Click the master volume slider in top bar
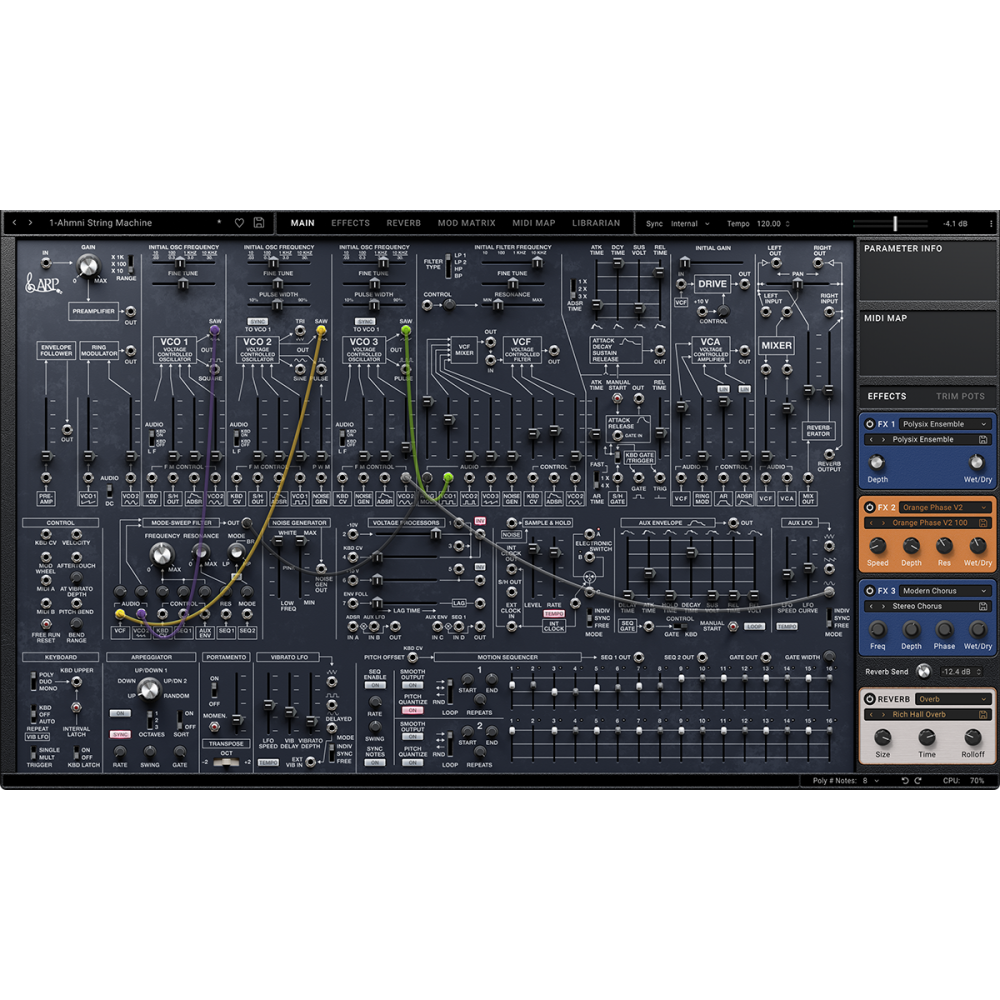The image size is (1000, 1000). click(895, 223)
